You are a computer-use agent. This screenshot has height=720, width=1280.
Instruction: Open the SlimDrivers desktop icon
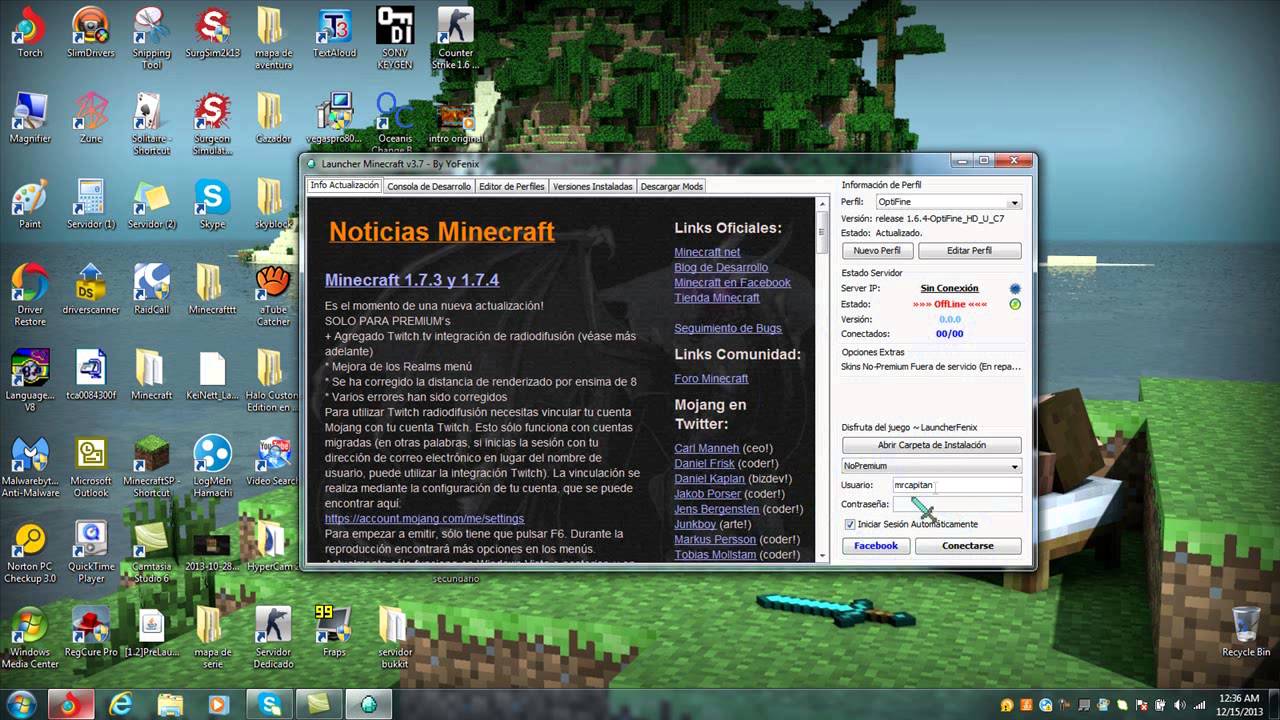coord(91,32)
